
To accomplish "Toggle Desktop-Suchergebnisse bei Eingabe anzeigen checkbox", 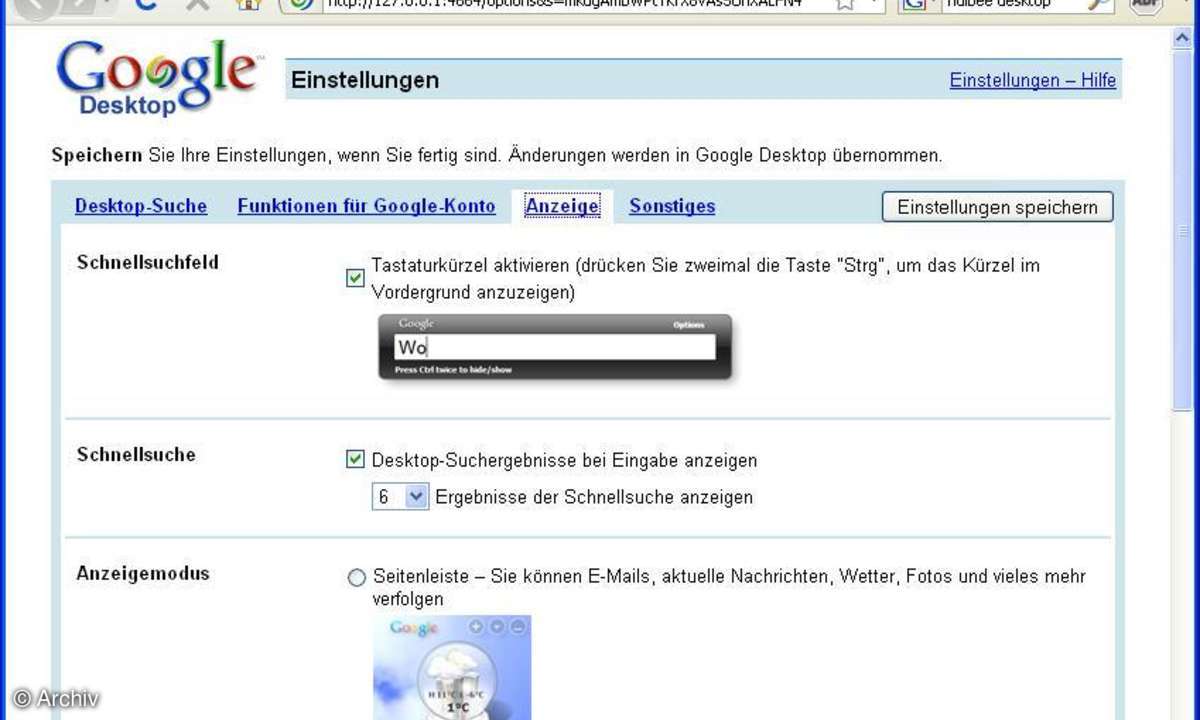I will (355, 460).
